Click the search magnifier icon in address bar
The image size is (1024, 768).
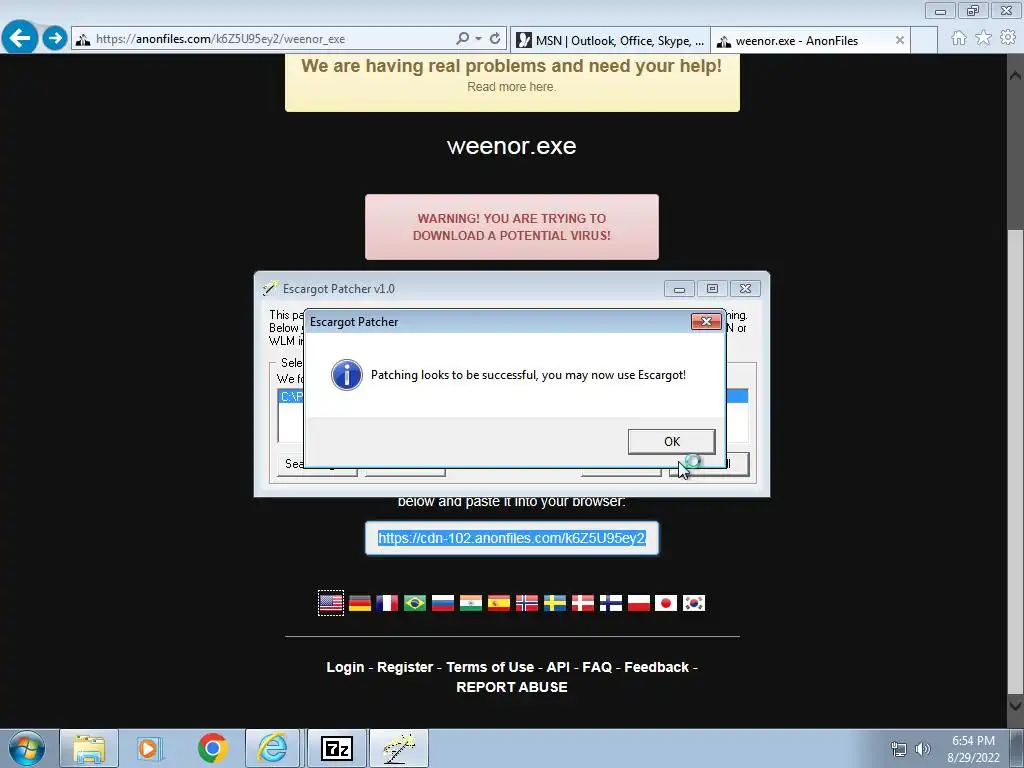[462, 39]
